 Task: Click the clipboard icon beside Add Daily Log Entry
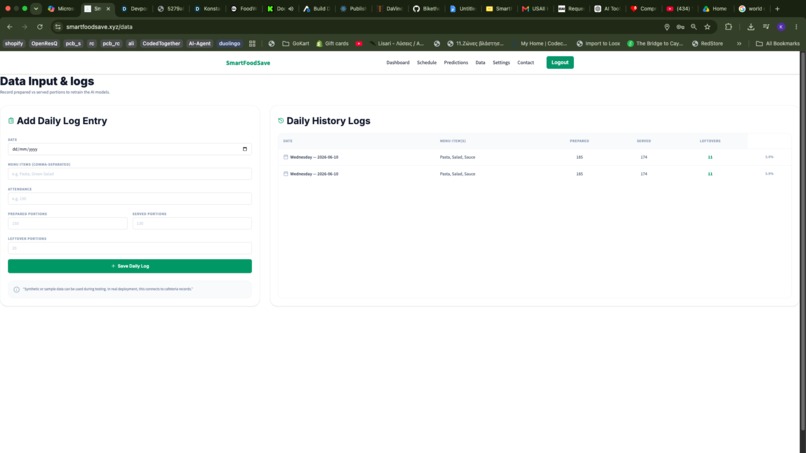(x=11, y=121)
